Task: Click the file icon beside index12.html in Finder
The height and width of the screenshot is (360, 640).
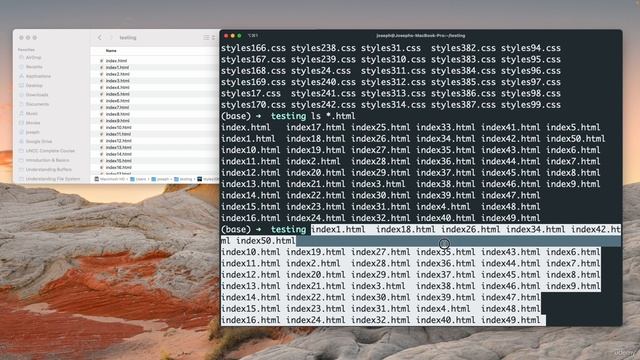Action: 101,141
